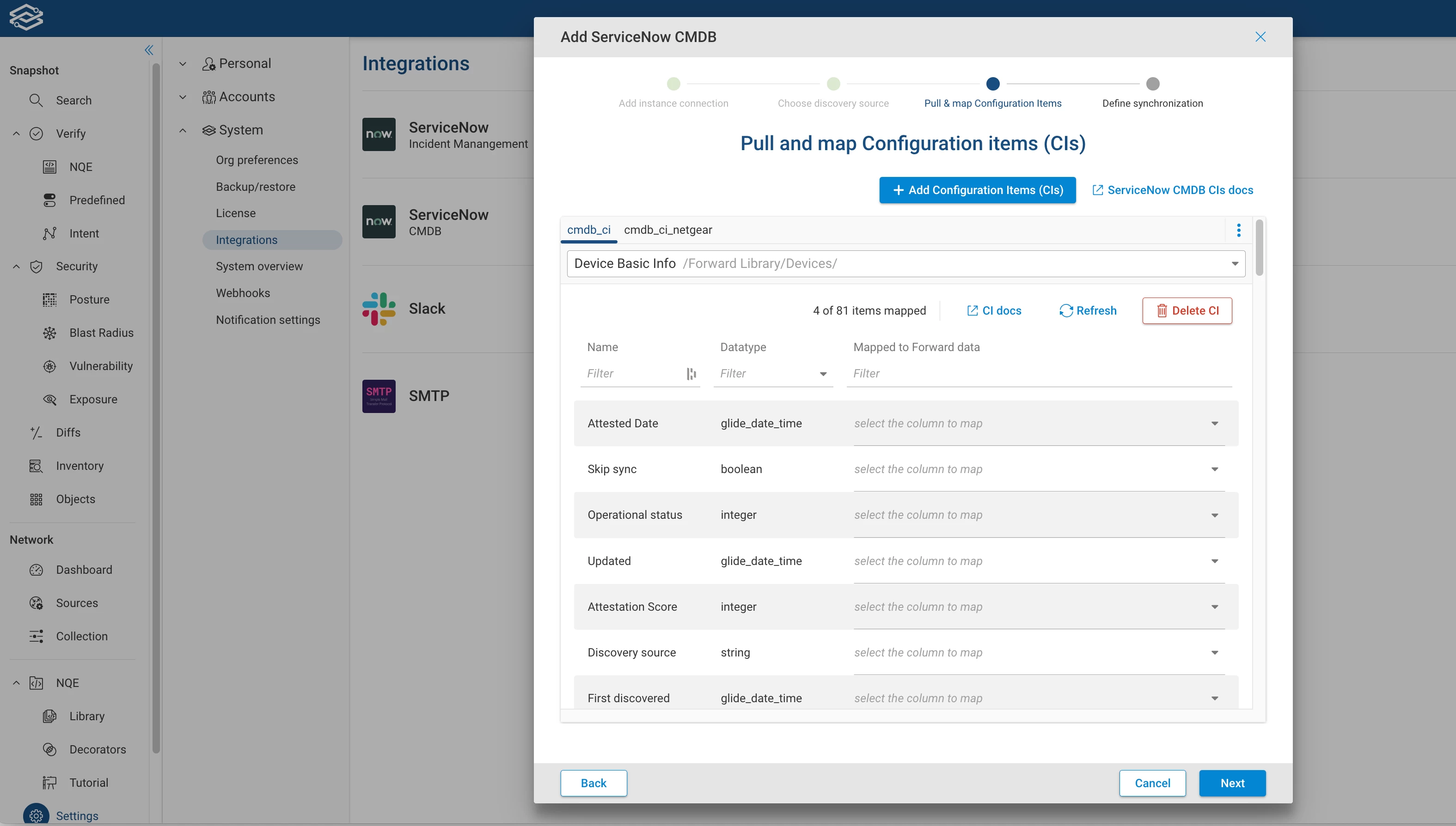Screen dimensions: 1456x826
Task: Open the Datatype filter dropdown
Action: (822, 374)
